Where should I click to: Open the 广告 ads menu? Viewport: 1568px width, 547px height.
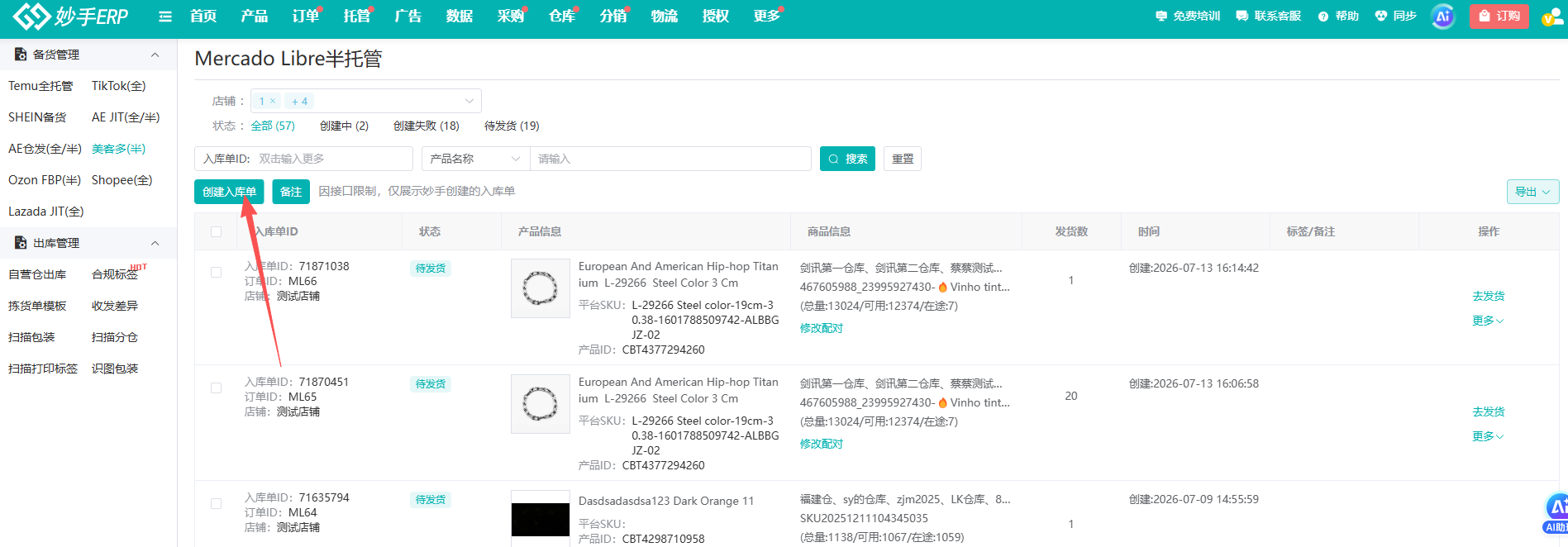pos(408,17)
